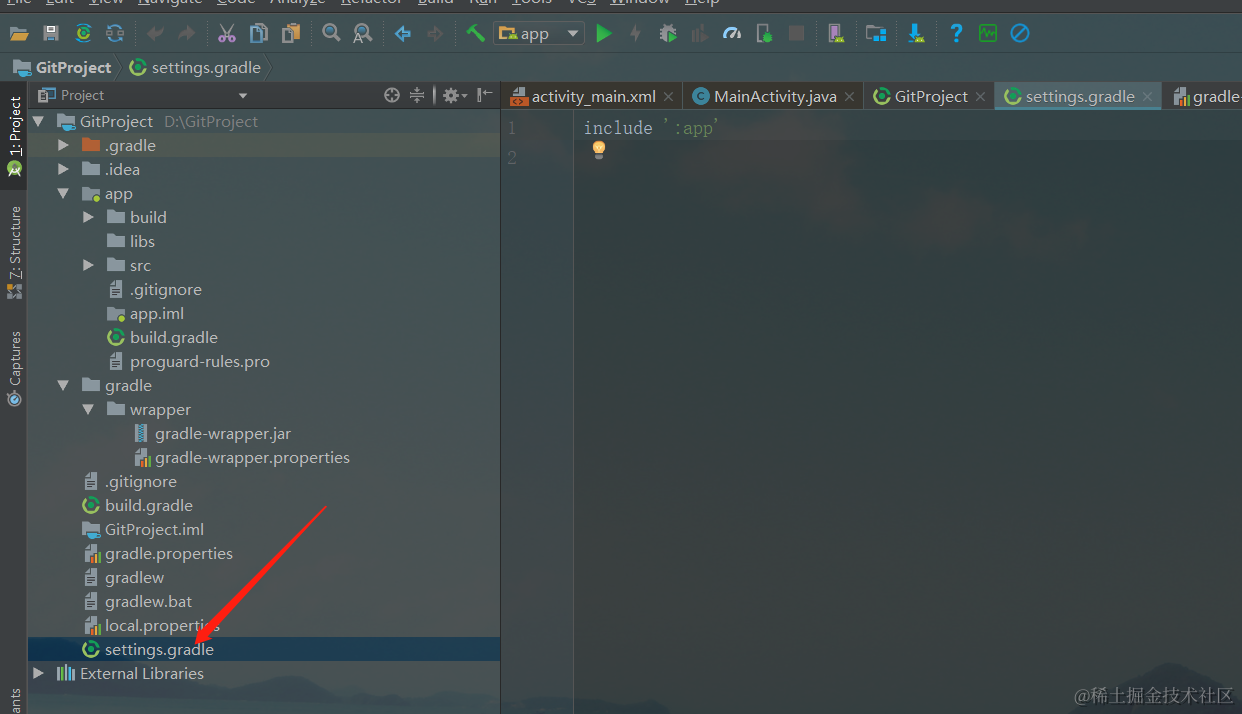The width and height of the screenshot is (1242, 714).
Task: Click the yellow lightbulb intention icon
Action: 599,150
